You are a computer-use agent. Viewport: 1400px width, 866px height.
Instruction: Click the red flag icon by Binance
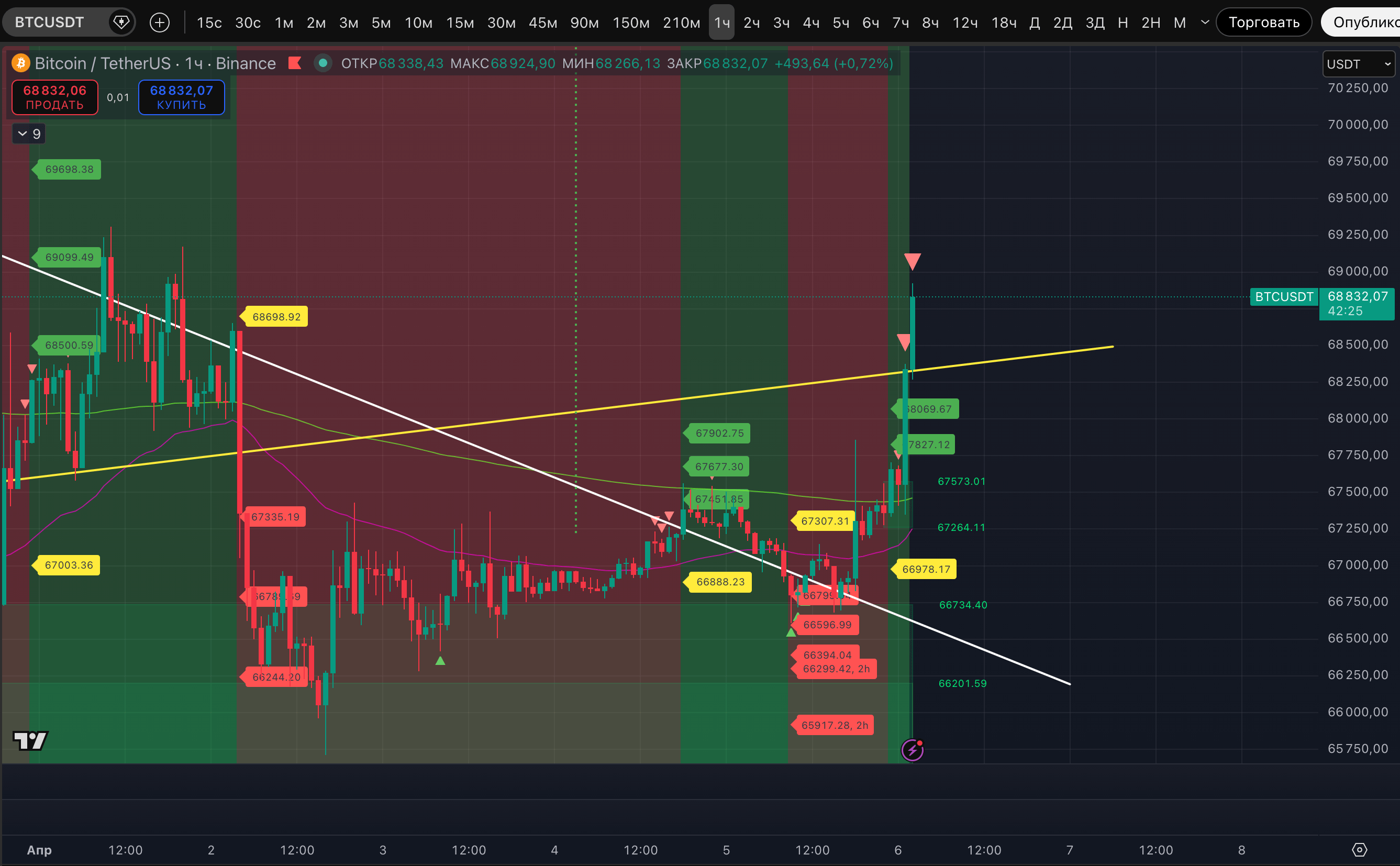coord(295,63)
